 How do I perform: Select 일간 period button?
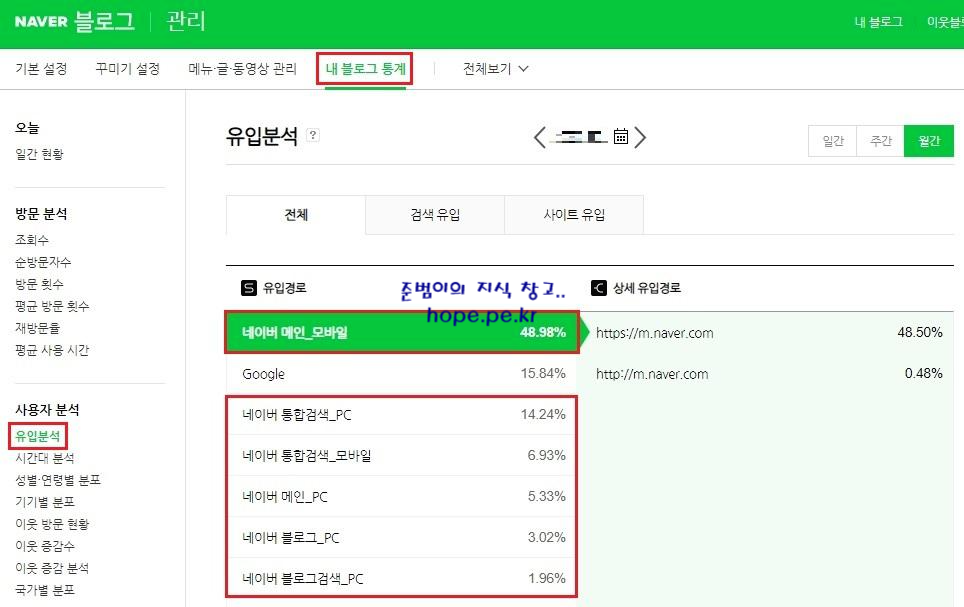coord(832,141)
